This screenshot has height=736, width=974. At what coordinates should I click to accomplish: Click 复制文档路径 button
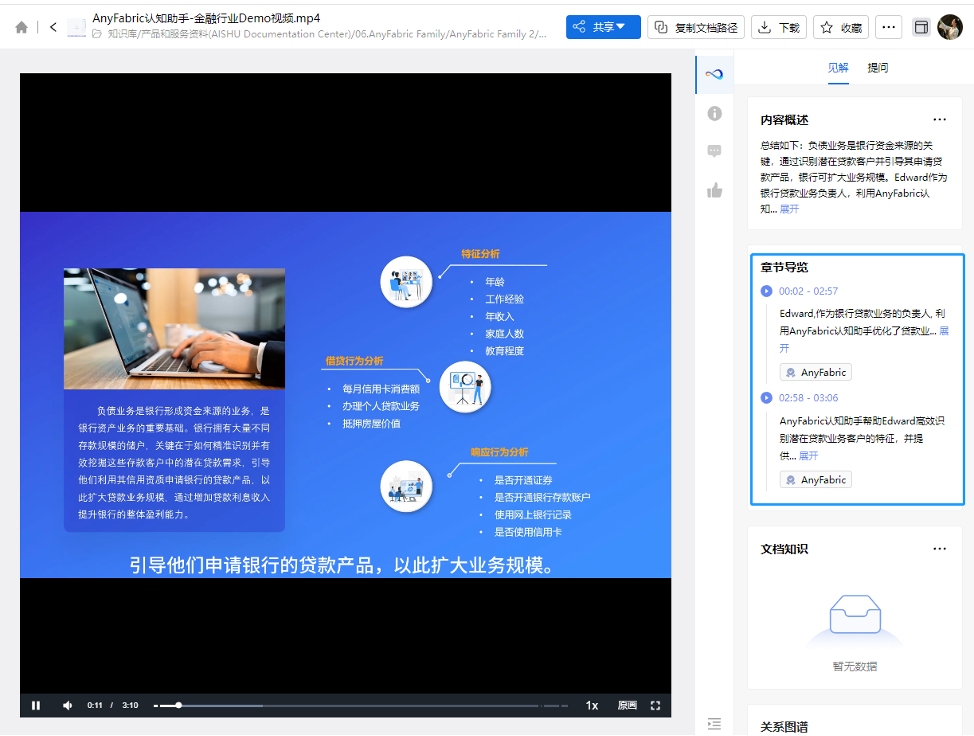695,27
